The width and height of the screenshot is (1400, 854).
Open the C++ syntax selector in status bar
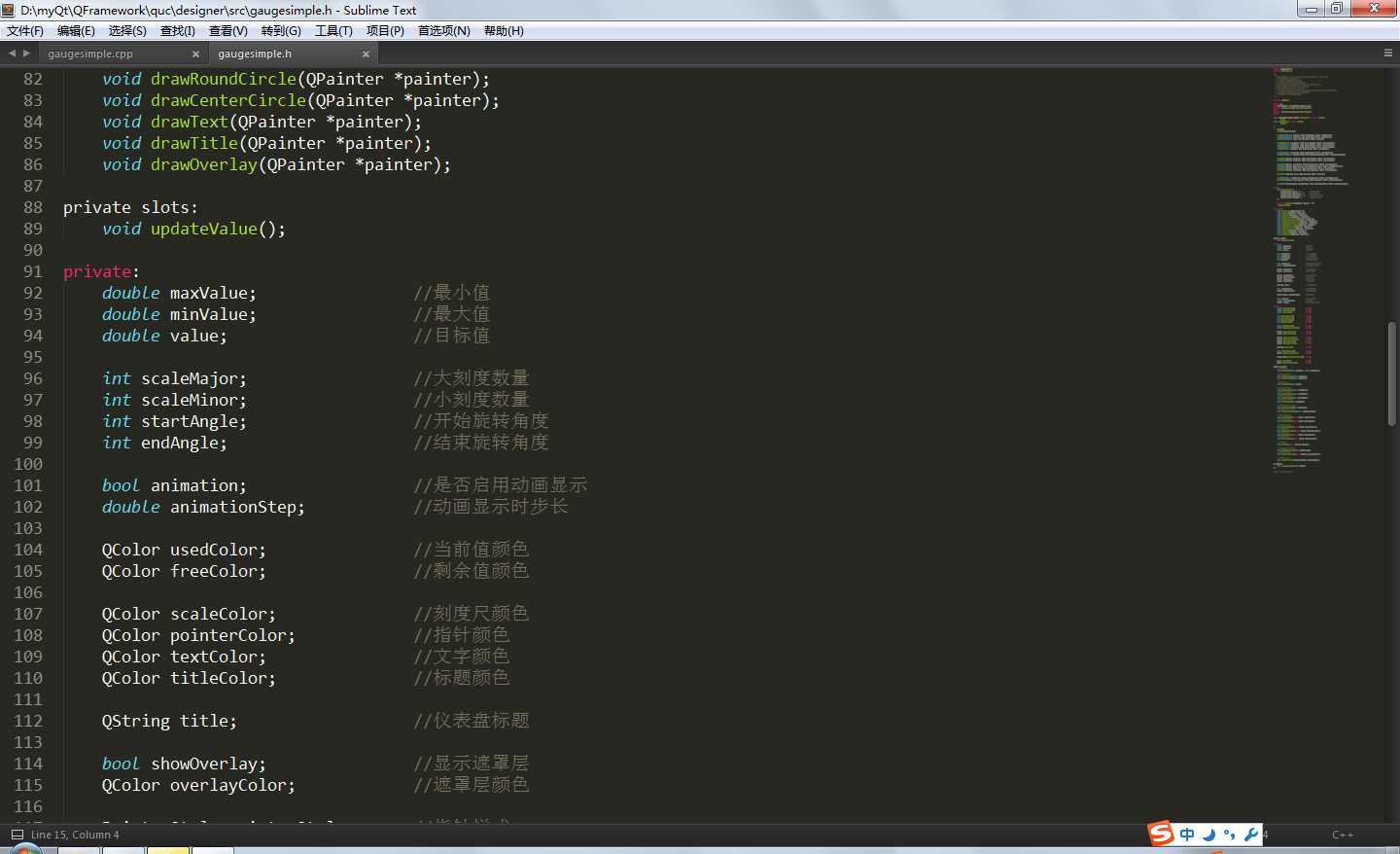pos(1343,835)
